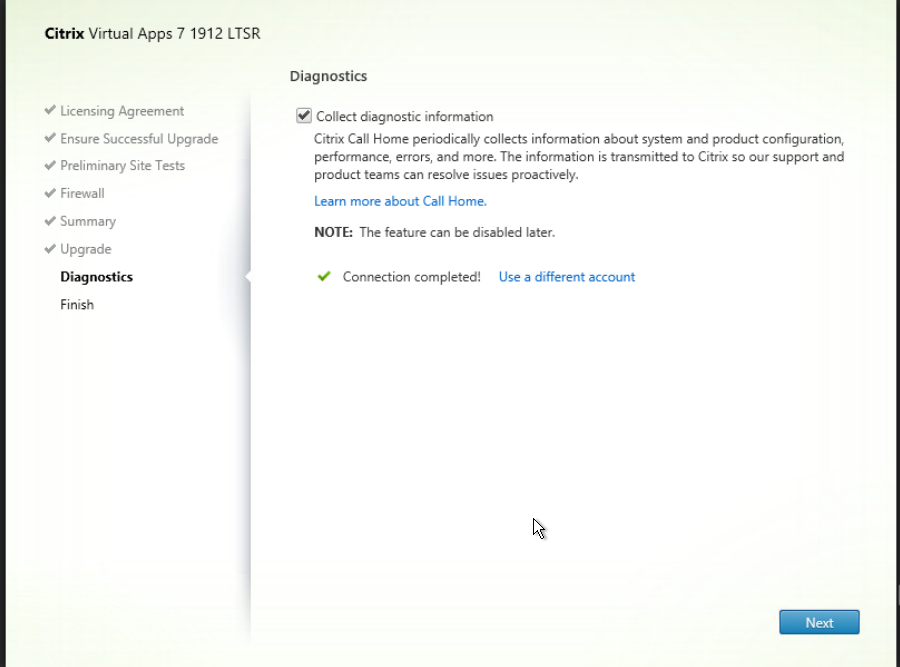The height and width of the screenshot is (667, 900).
Task: Click the Diagnostics page heading
Action: click(328, 76)
